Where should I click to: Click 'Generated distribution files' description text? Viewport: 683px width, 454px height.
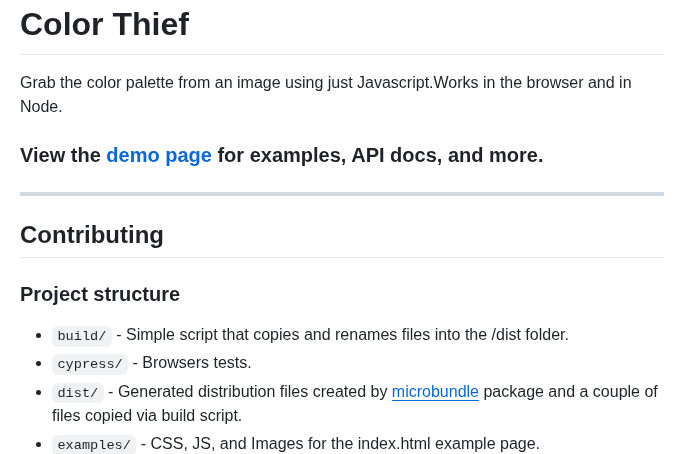(253, 392)
